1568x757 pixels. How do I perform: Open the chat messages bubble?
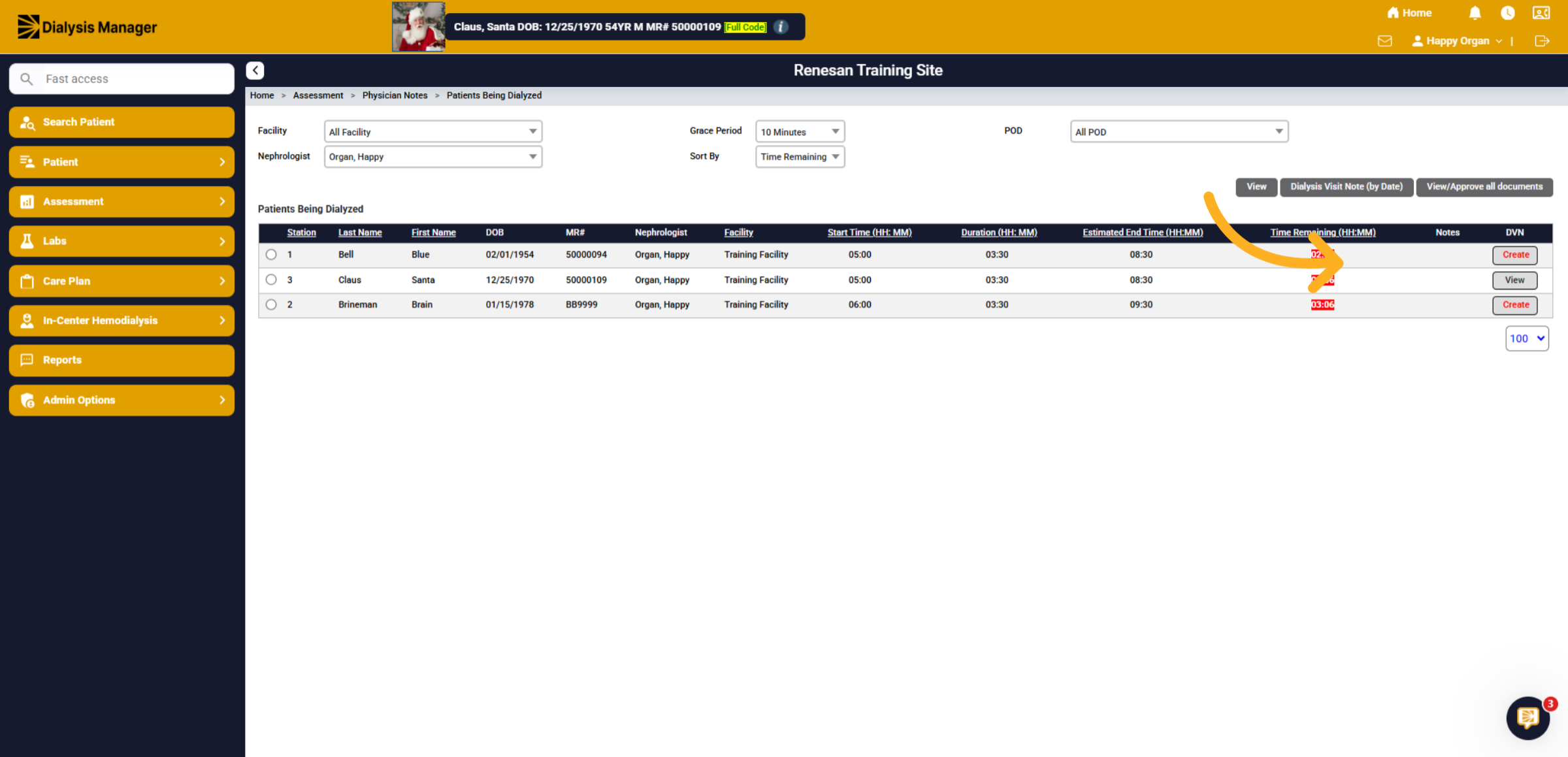click(1528, 718)
